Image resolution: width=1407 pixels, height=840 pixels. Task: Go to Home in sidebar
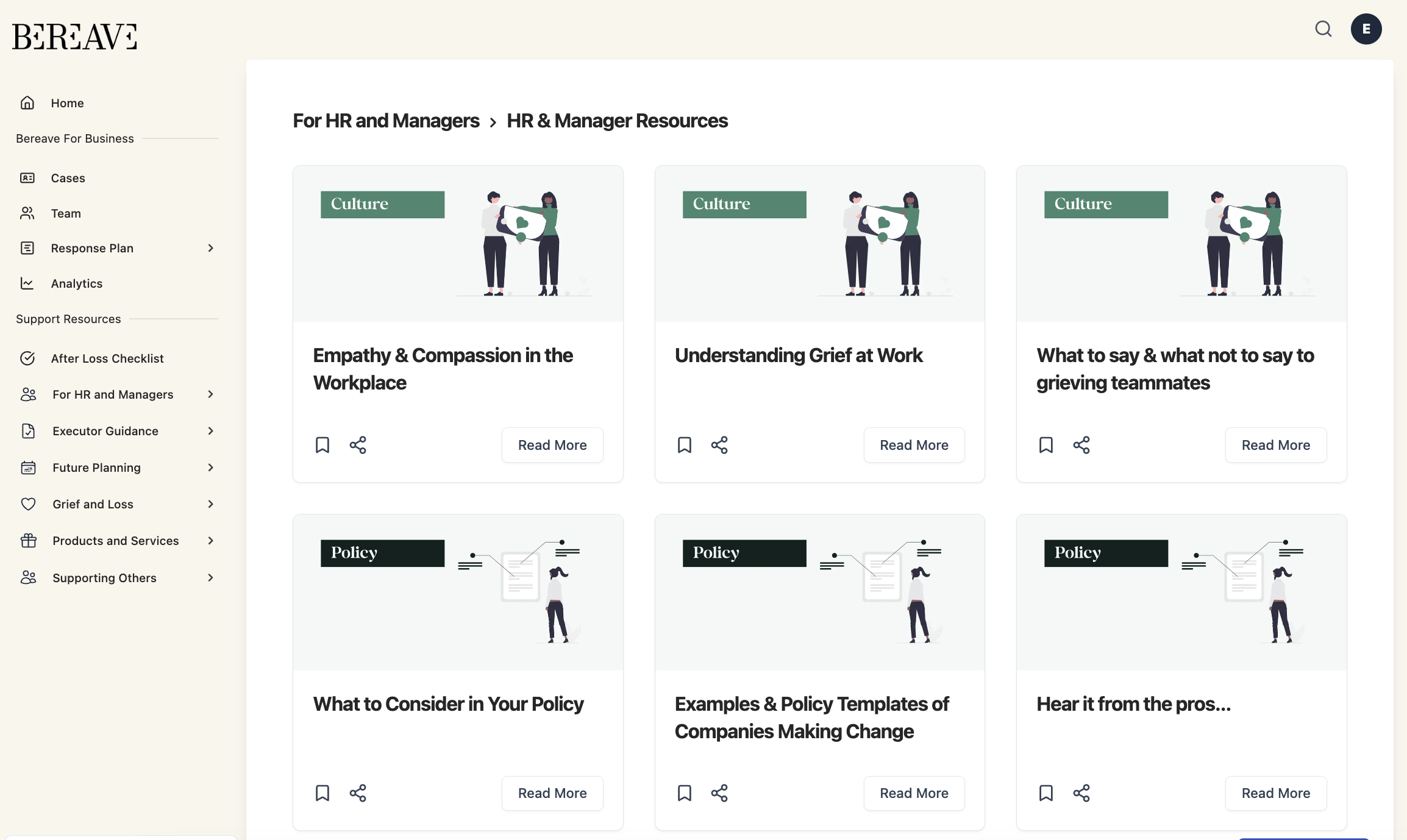click(x=67, y=103)
